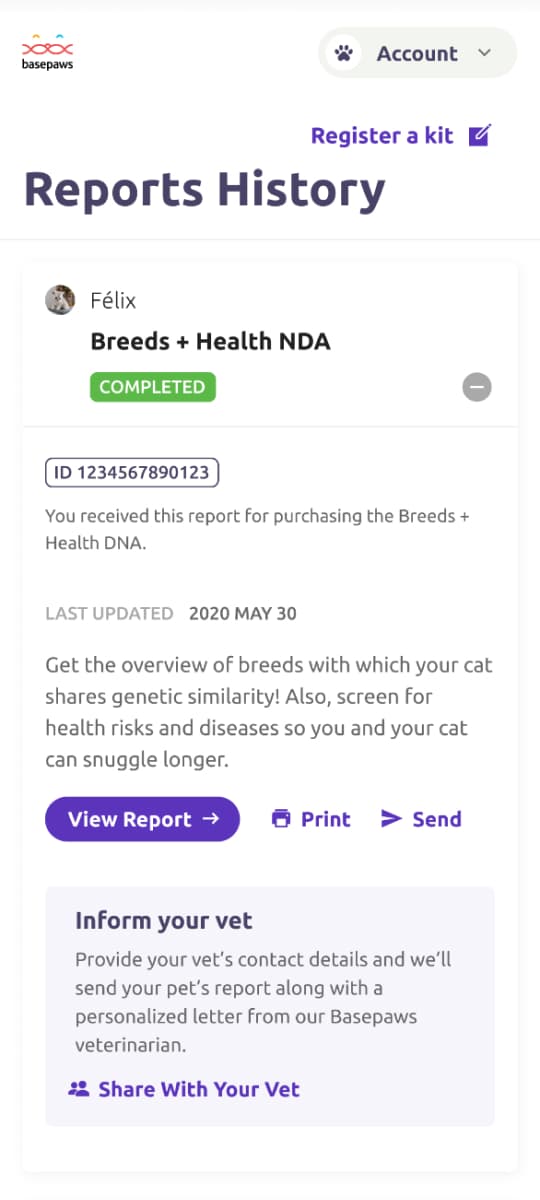Click the basepaws logo

48,54
